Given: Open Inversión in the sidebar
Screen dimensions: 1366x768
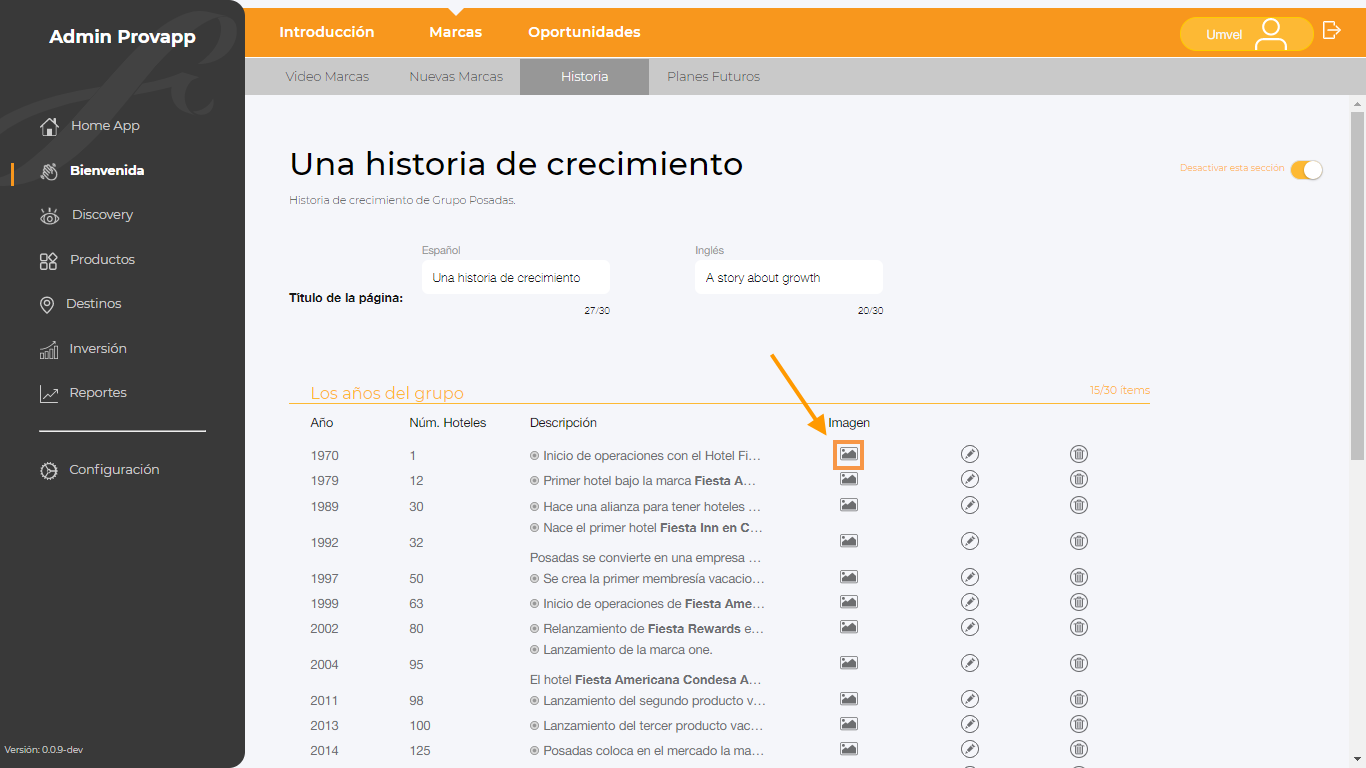Looking at the screenshot, I should point(83,349).
